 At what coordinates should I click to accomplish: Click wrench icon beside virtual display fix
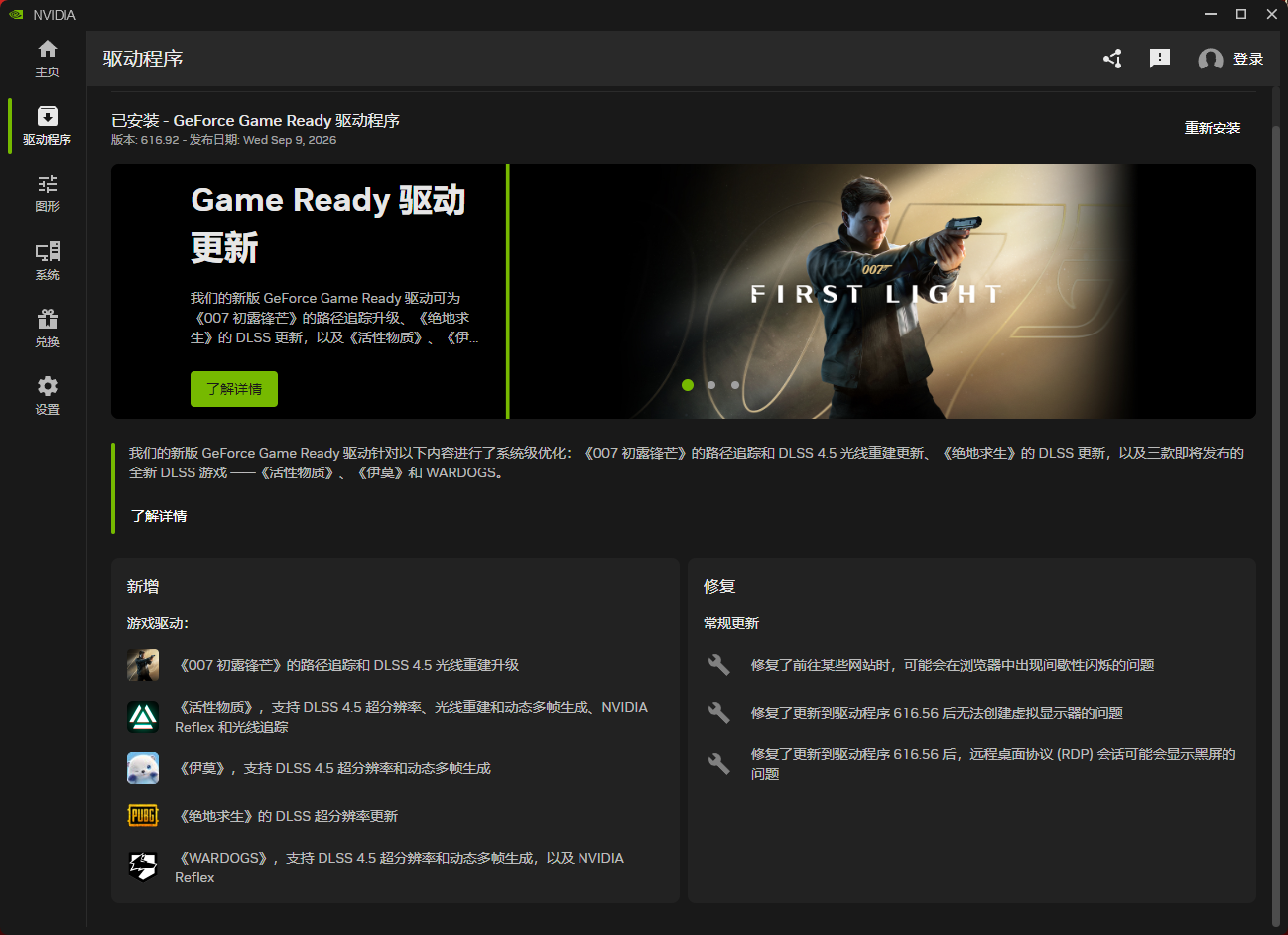[719, 713]
